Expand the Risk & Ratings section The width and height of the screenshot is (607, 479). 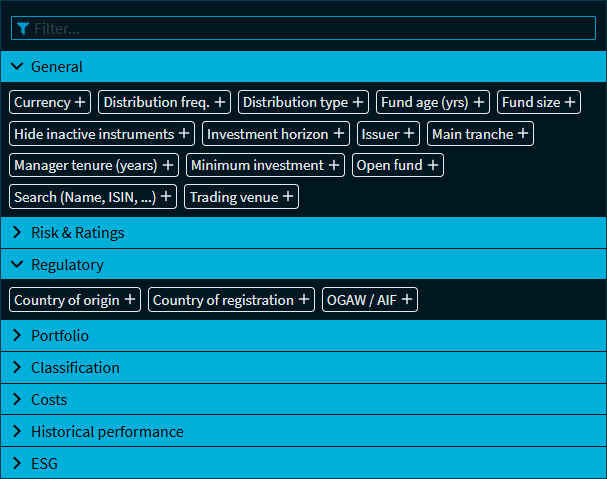pyautogui.click(x=17, y=233)
